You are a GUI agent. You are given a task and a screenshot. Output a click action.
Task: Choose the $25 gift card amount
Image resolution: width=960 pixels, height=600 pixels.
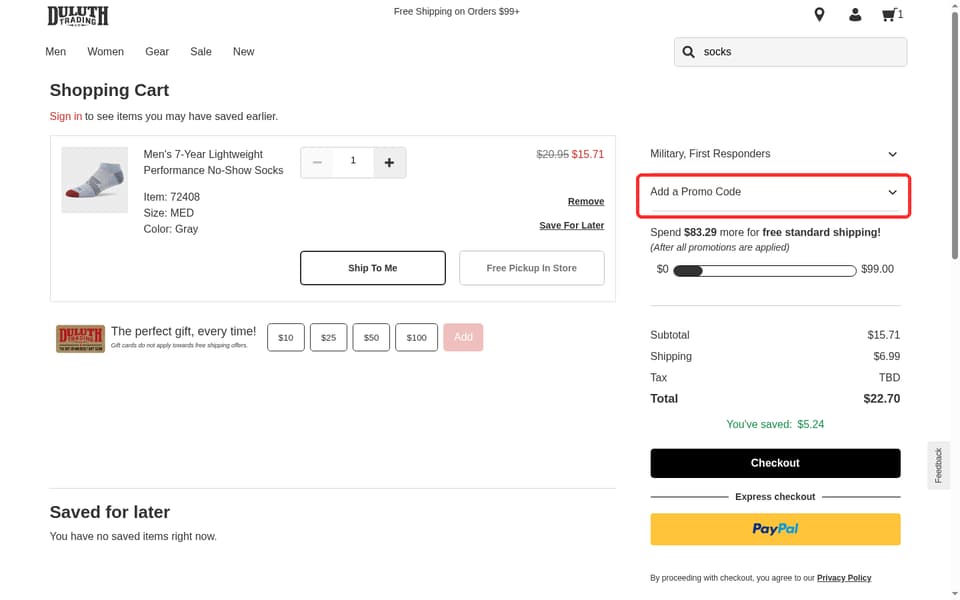pyautogui.click(x=328, y=337)
